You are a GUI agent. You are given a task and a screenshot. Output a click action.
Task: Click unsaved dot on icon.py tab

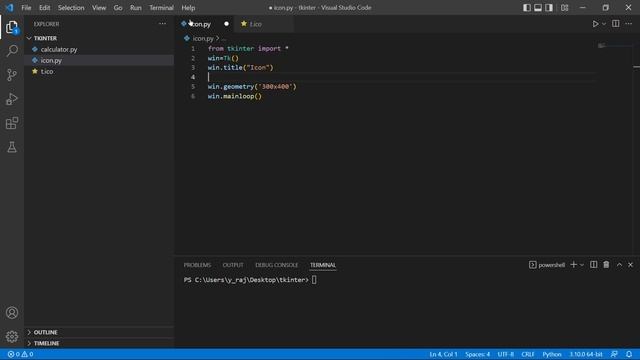coord(226,24)
